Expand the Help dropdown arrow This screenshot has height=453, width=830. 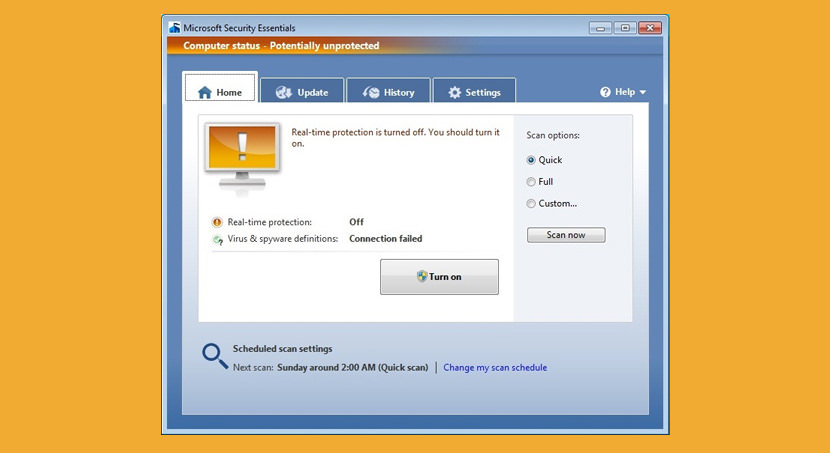click(643, 92)
